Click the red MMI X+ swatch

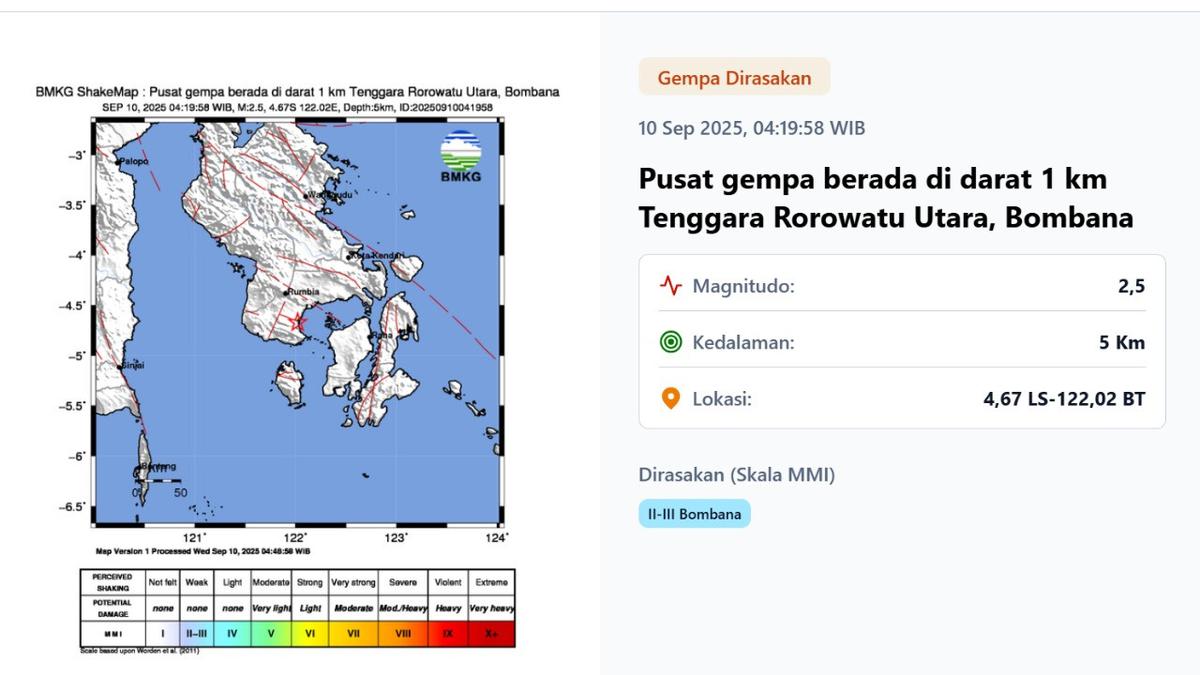[491, 633]
